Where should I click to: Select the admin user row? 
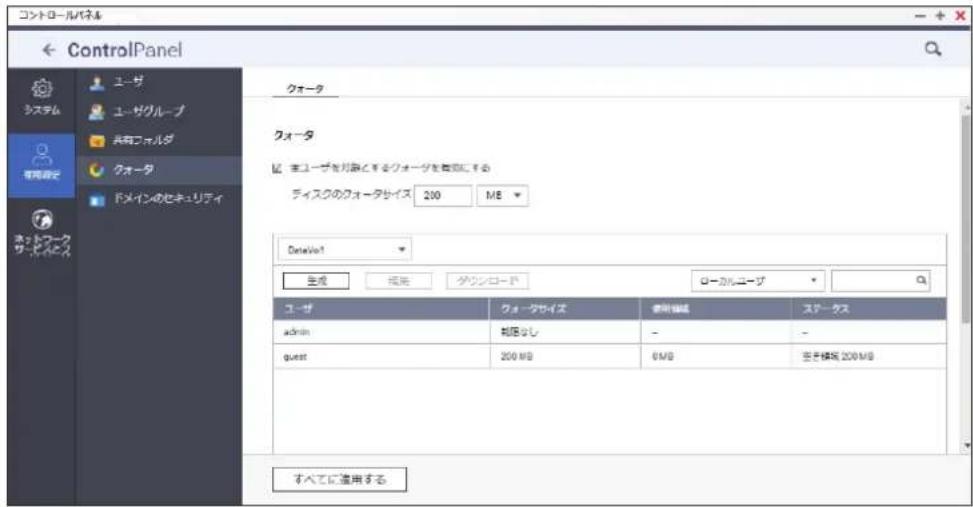pos(609,332)
